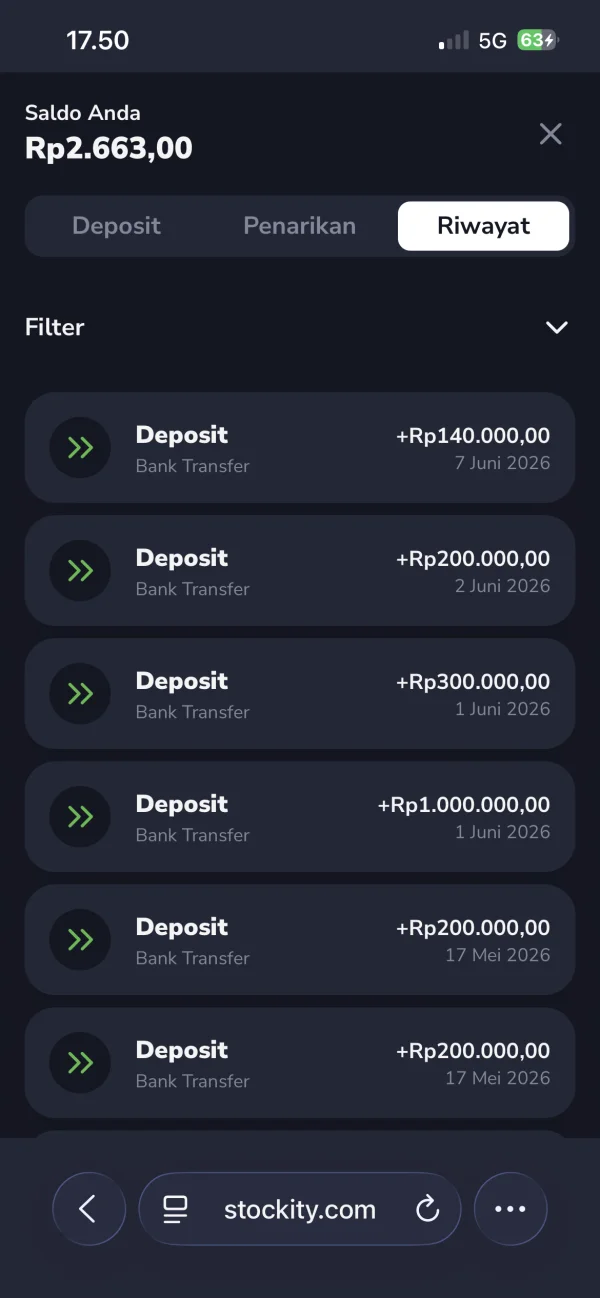Open last 17 Mei 2026 deposit entry
Viewport: 600px width, 1298px height.
(x=300, y=1062)
